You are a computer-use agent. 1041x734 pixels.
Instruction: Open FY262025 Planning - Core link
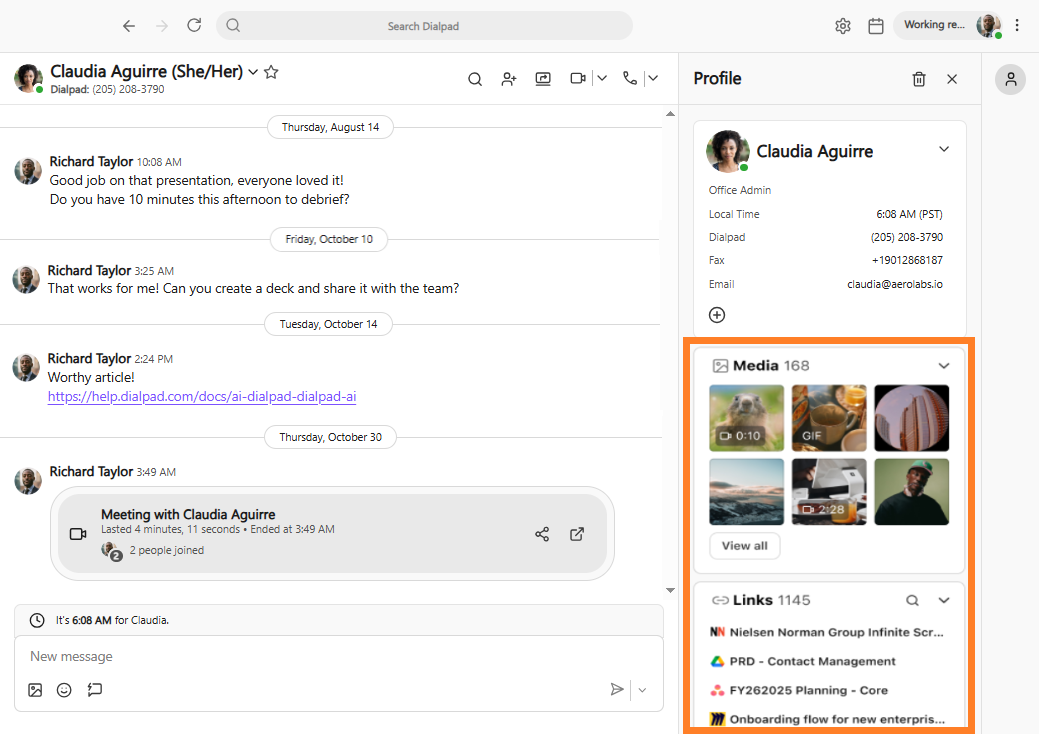[799, 690]
